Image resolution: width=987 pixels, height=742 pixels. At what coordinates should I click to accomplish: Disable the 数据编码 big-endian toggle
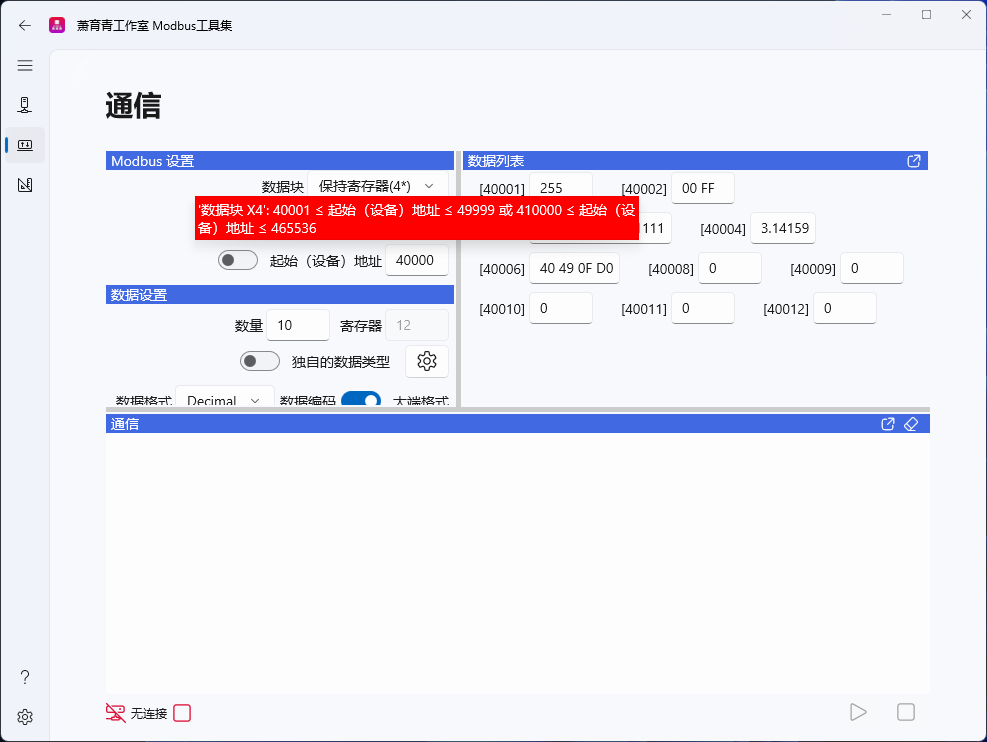(360, 399)
